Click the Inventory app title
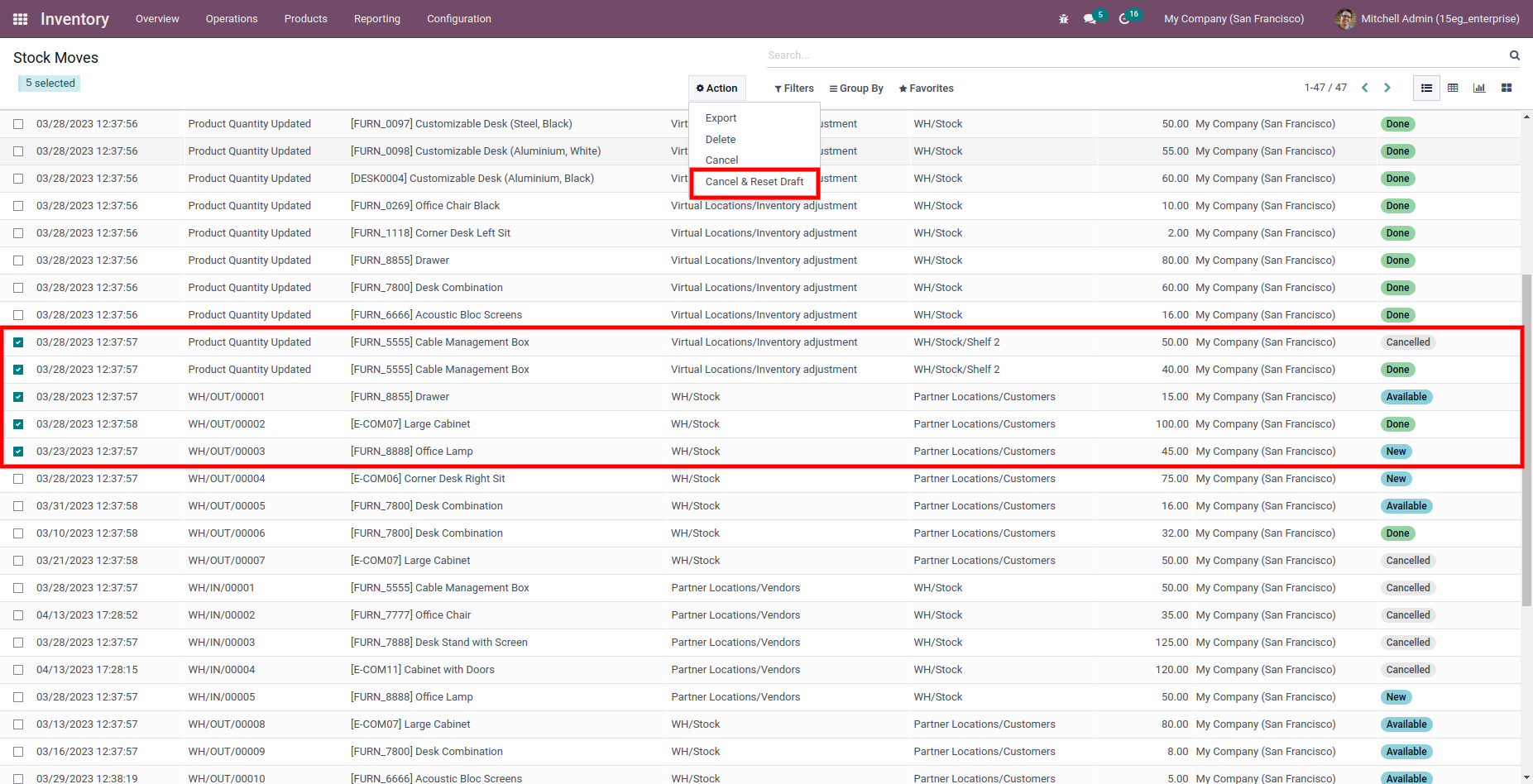The width and height of the screenshot is (1533, 784). (x=74, y=19)
